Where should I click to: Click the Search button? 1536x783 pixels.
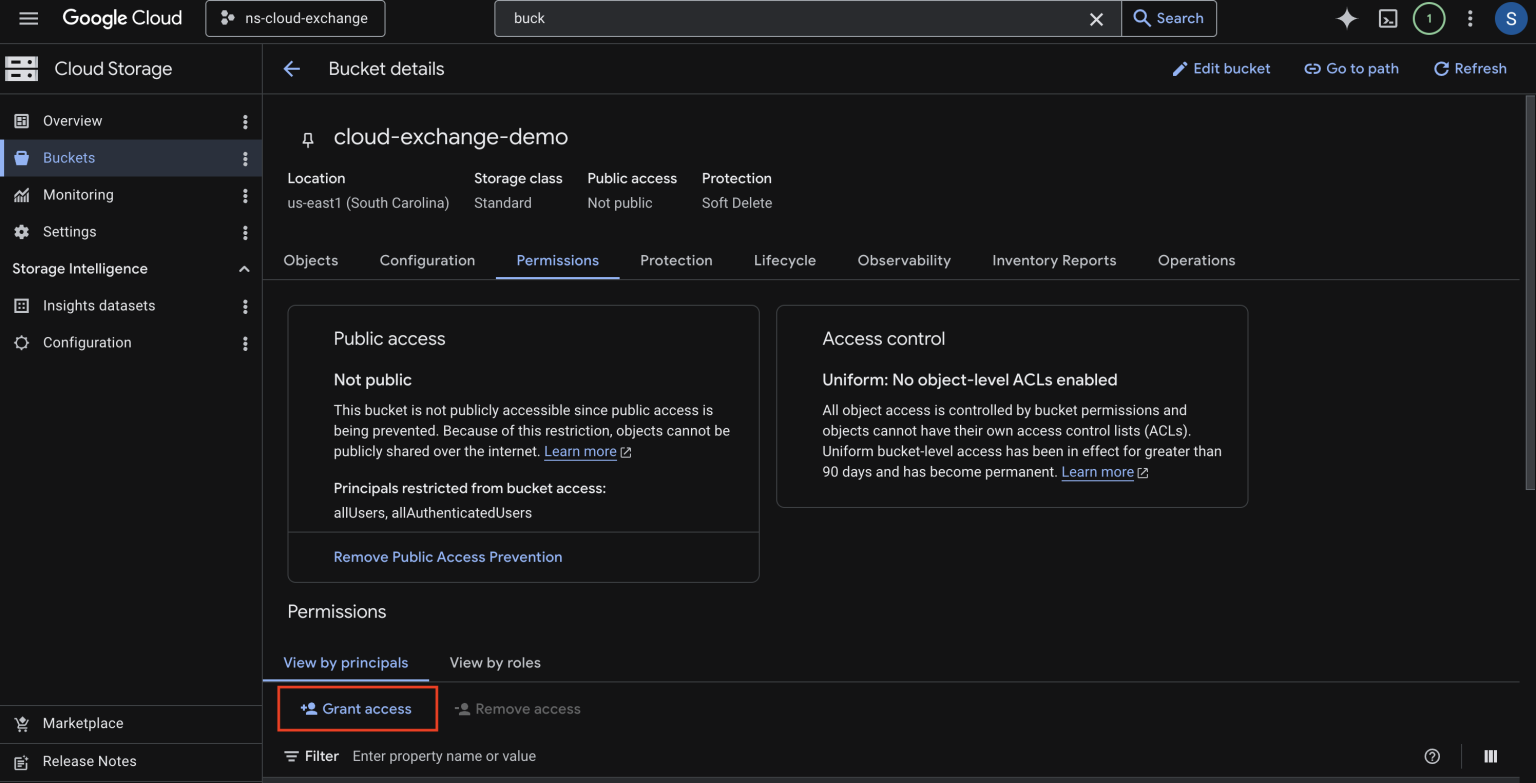(x=1168, y=19)
